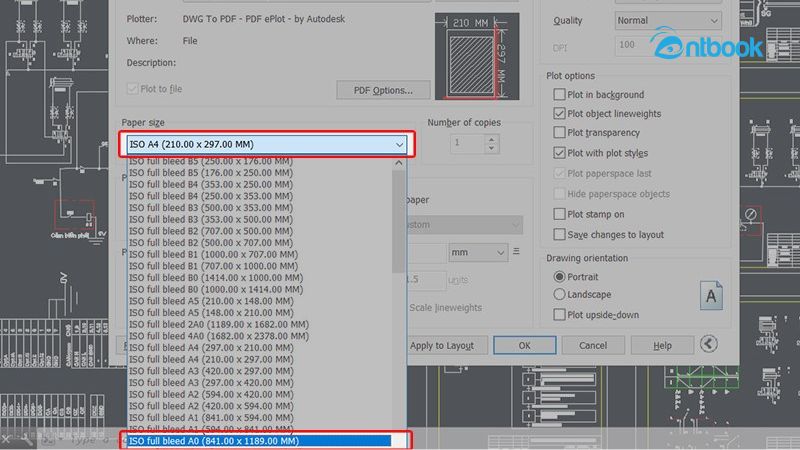800x450 pixels.
Task: Click the orientation preview page icon
Action: (711, 295)
